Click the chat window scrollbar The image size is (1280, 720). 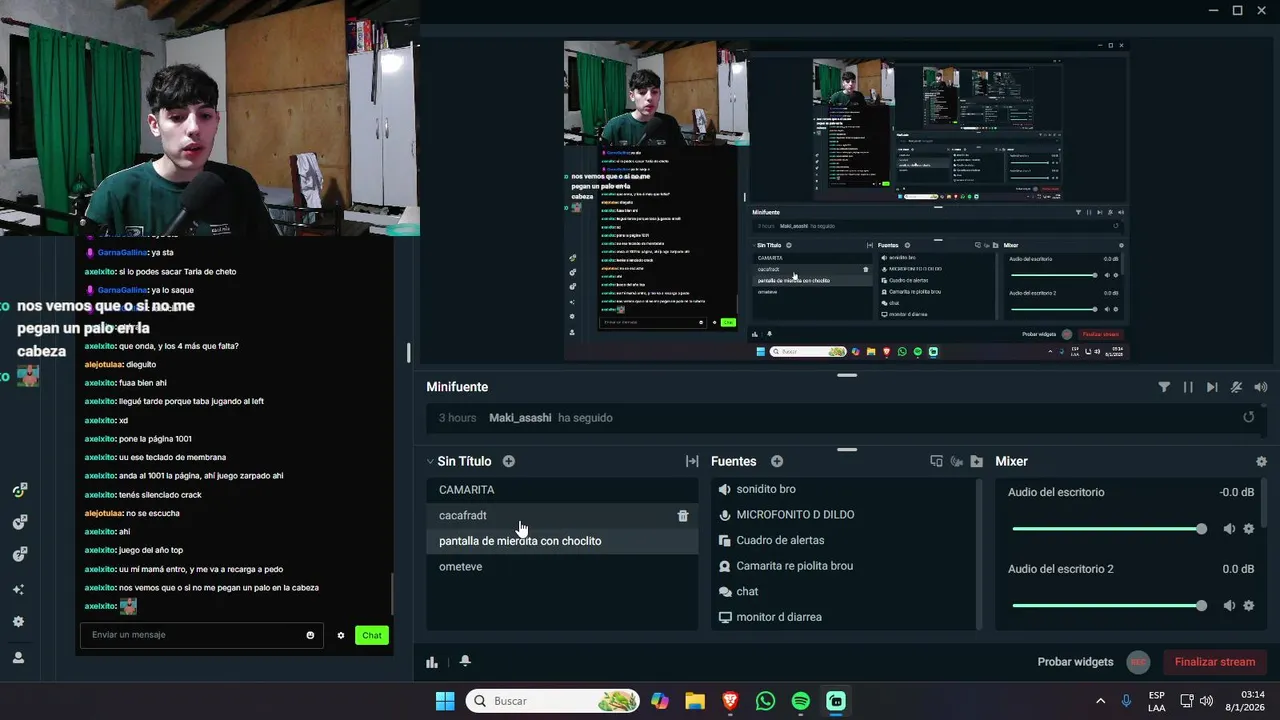coord(392,595)
